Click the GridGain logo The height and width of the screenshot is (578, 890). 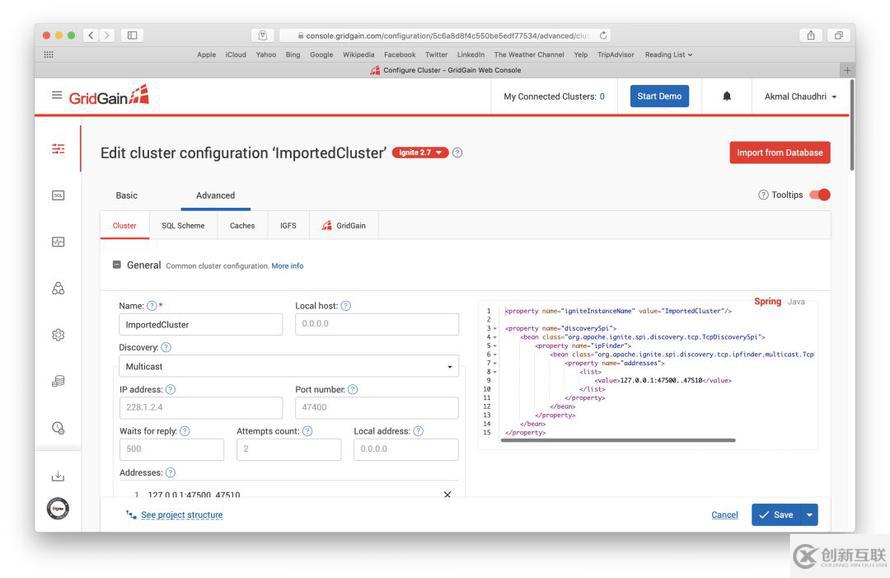(108, 95)
